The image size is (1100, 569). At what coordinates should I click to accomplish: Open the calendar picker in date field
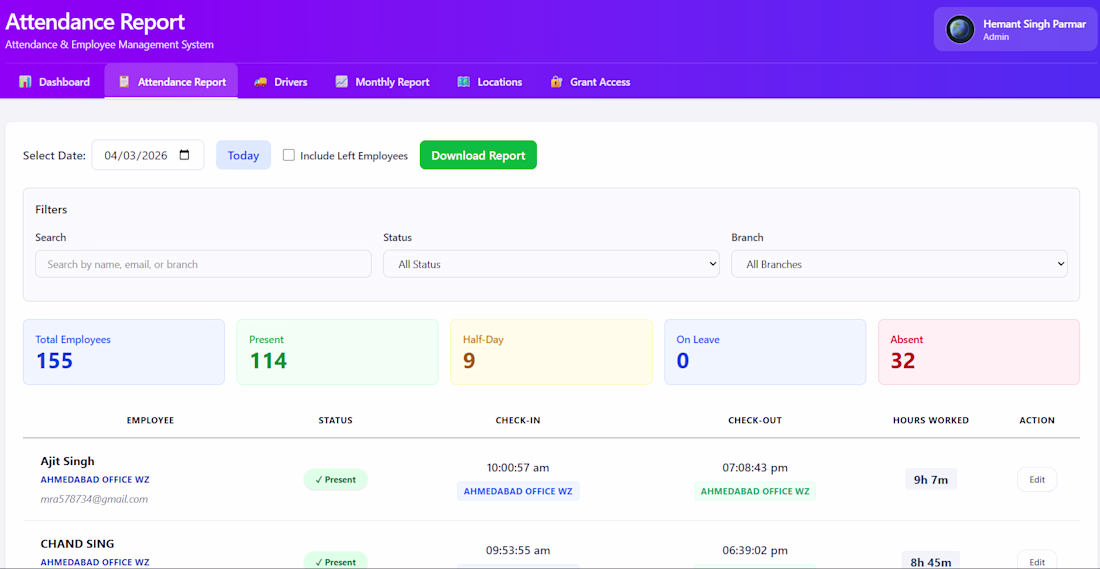(x=185, y=155)
